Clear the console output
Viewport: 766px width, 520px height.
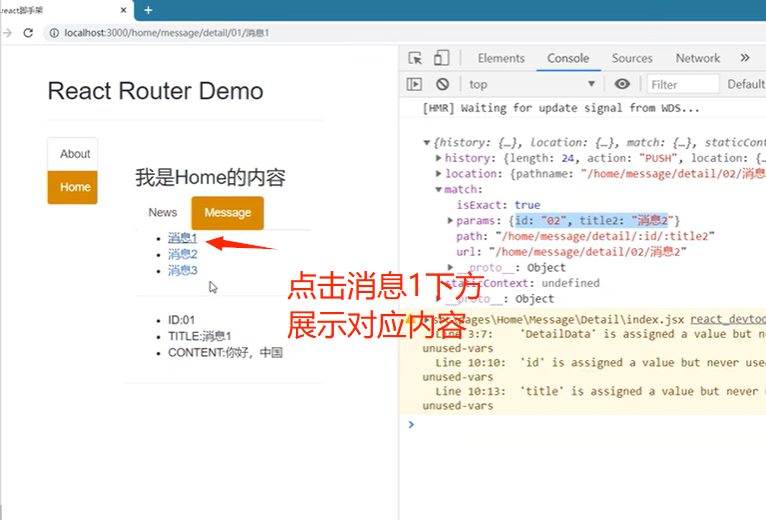point(443,84)
